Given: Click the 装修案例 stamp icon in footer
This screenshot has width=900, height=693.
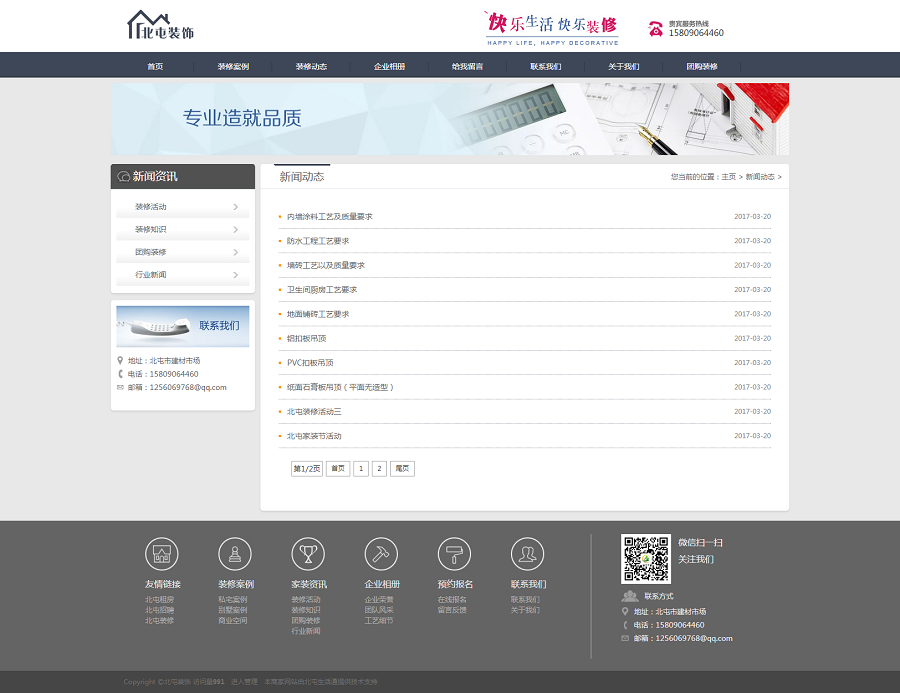Looking at the screenshot, I should coord(235,554).
